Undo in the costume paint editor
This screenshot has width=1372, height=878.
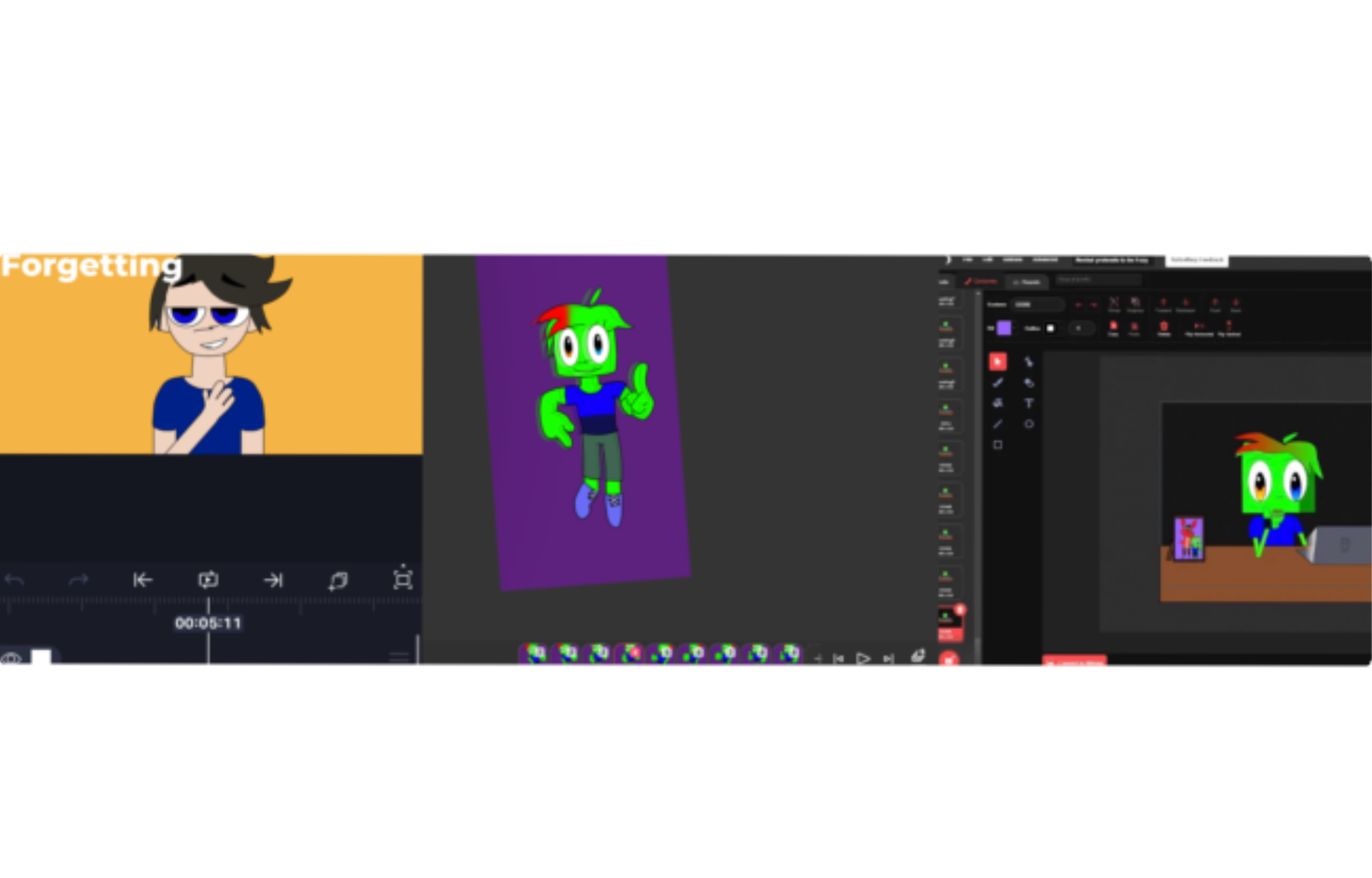[x=1078, y=305]
